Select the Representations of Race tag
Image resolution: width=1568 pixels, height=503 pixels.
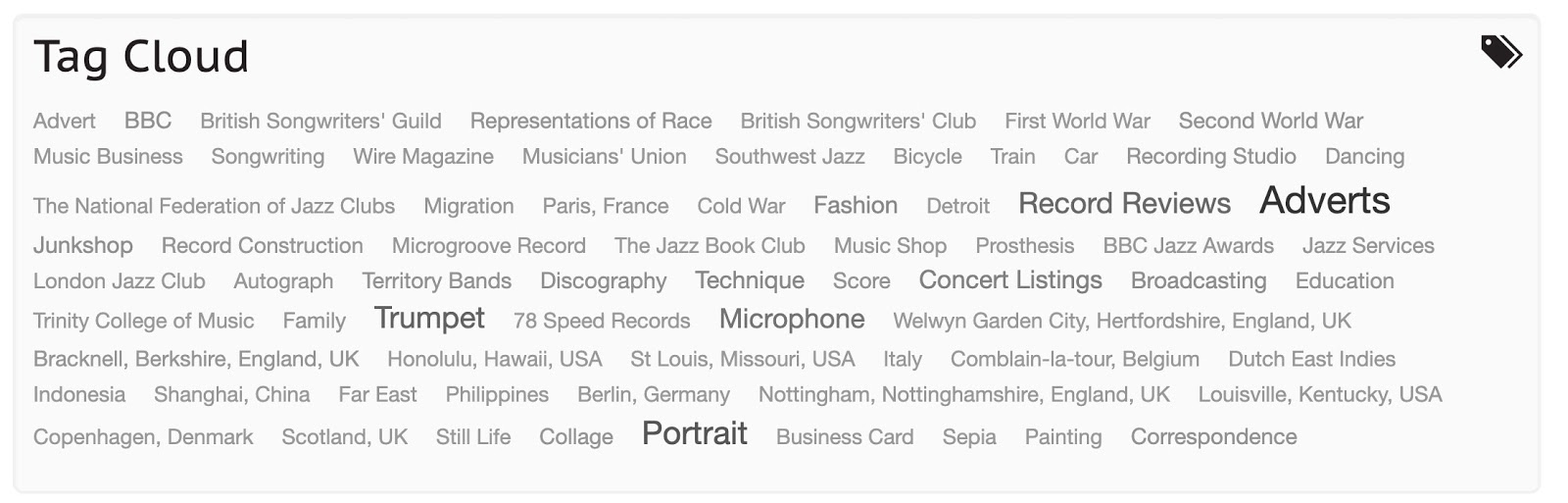coord(591,121)
